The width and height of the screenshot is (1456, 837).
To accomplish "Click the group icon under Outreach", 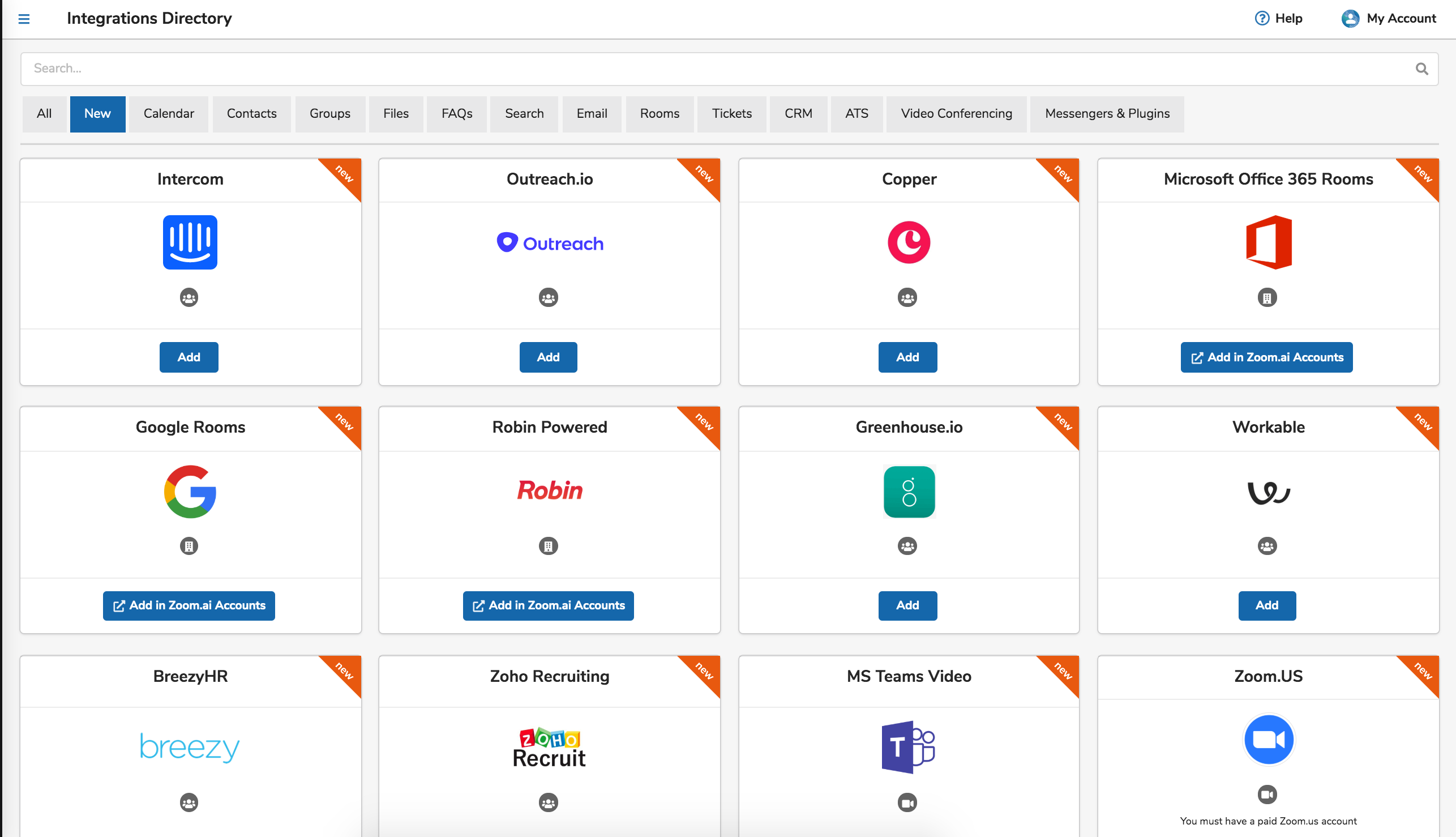I will 548,297.
